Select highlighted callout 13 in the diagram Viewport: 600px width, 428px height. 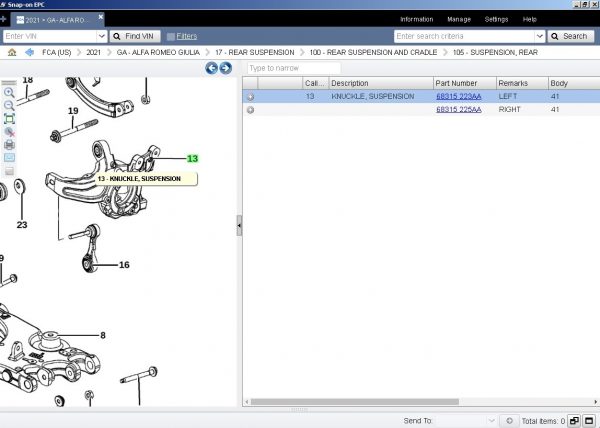pyautogui.click(x=192, y=158)
